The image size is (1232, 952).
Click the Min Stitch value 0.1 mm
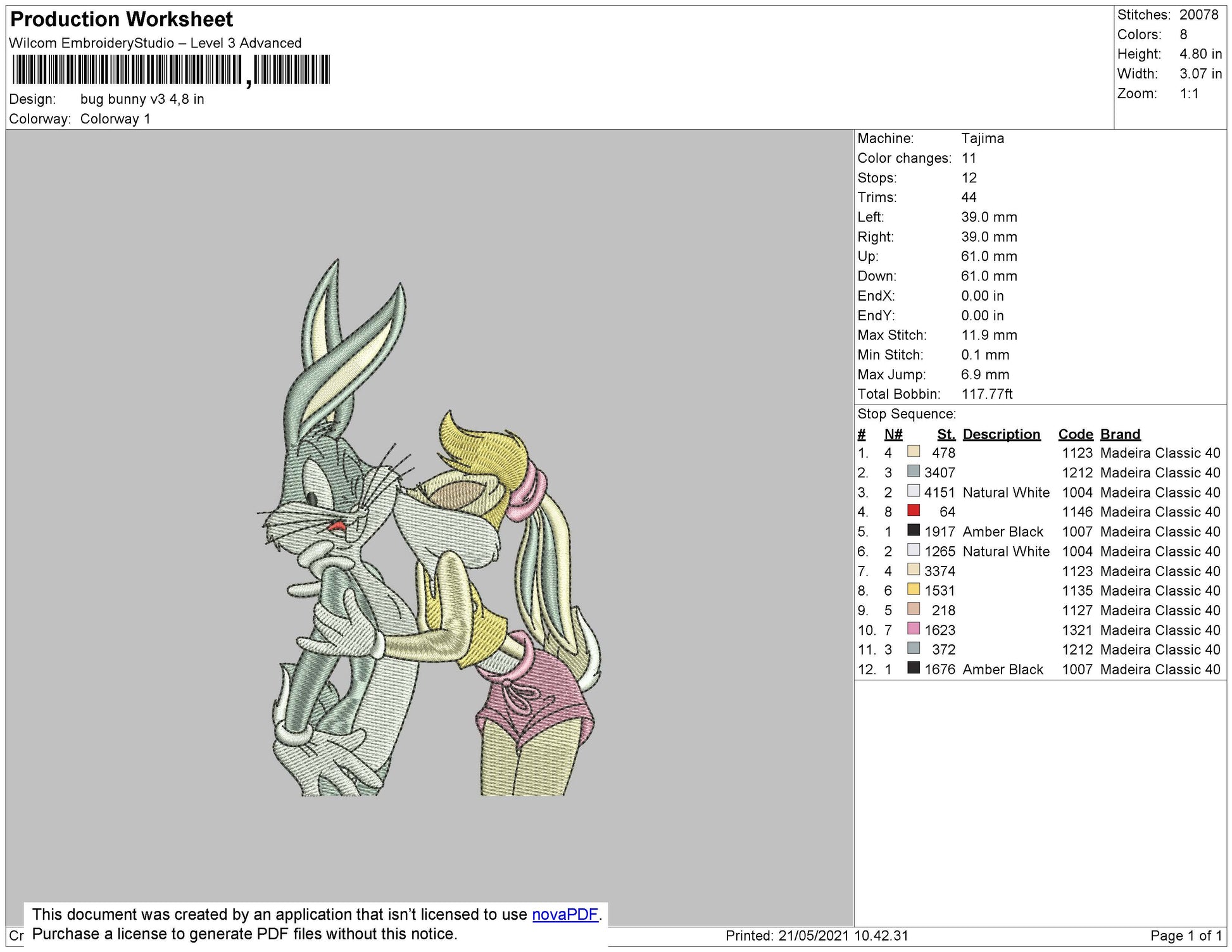point(985,355)
